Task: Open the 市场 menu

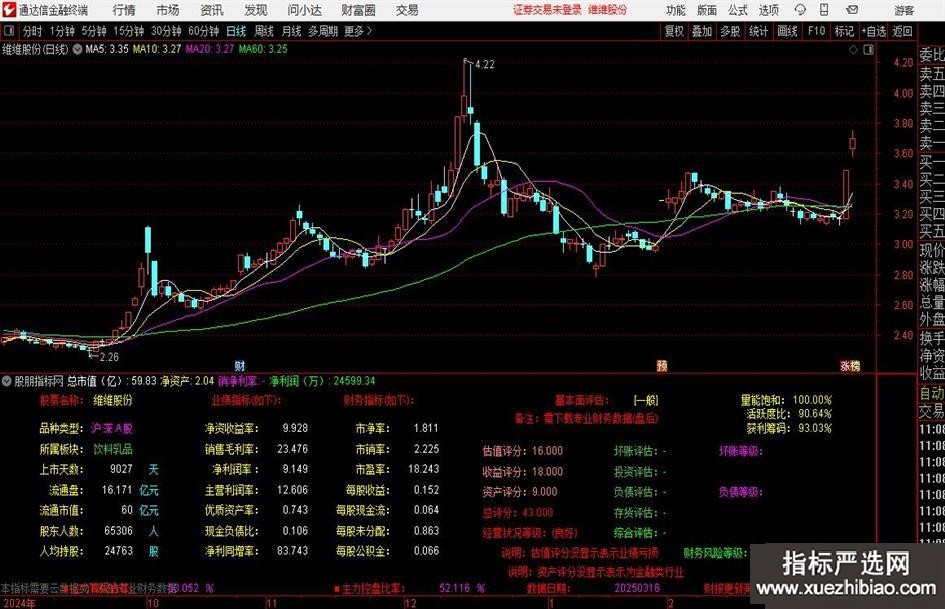Action: (168, 10)
